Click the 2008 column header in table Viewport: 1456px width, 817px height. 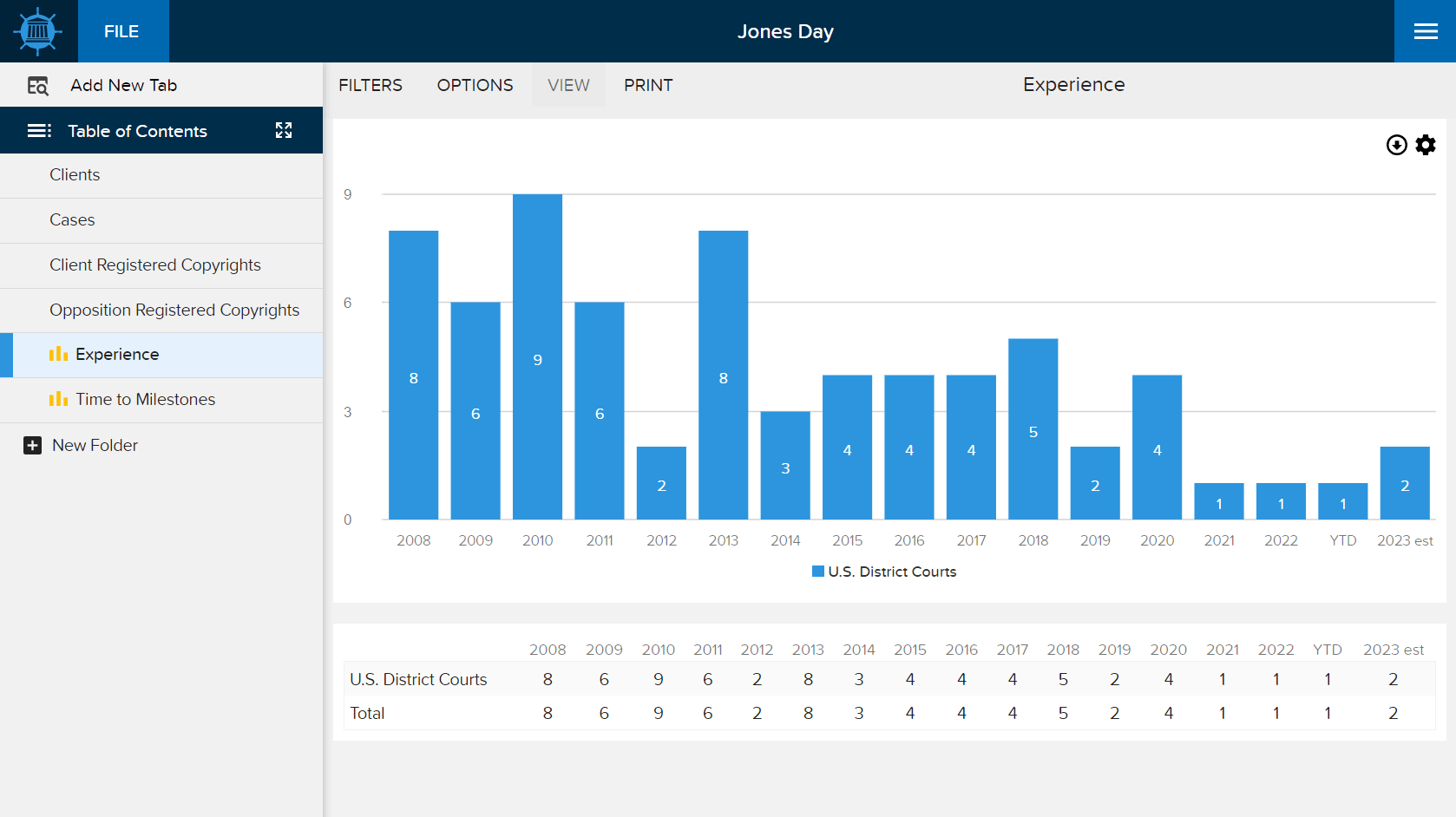pos(548,650)
